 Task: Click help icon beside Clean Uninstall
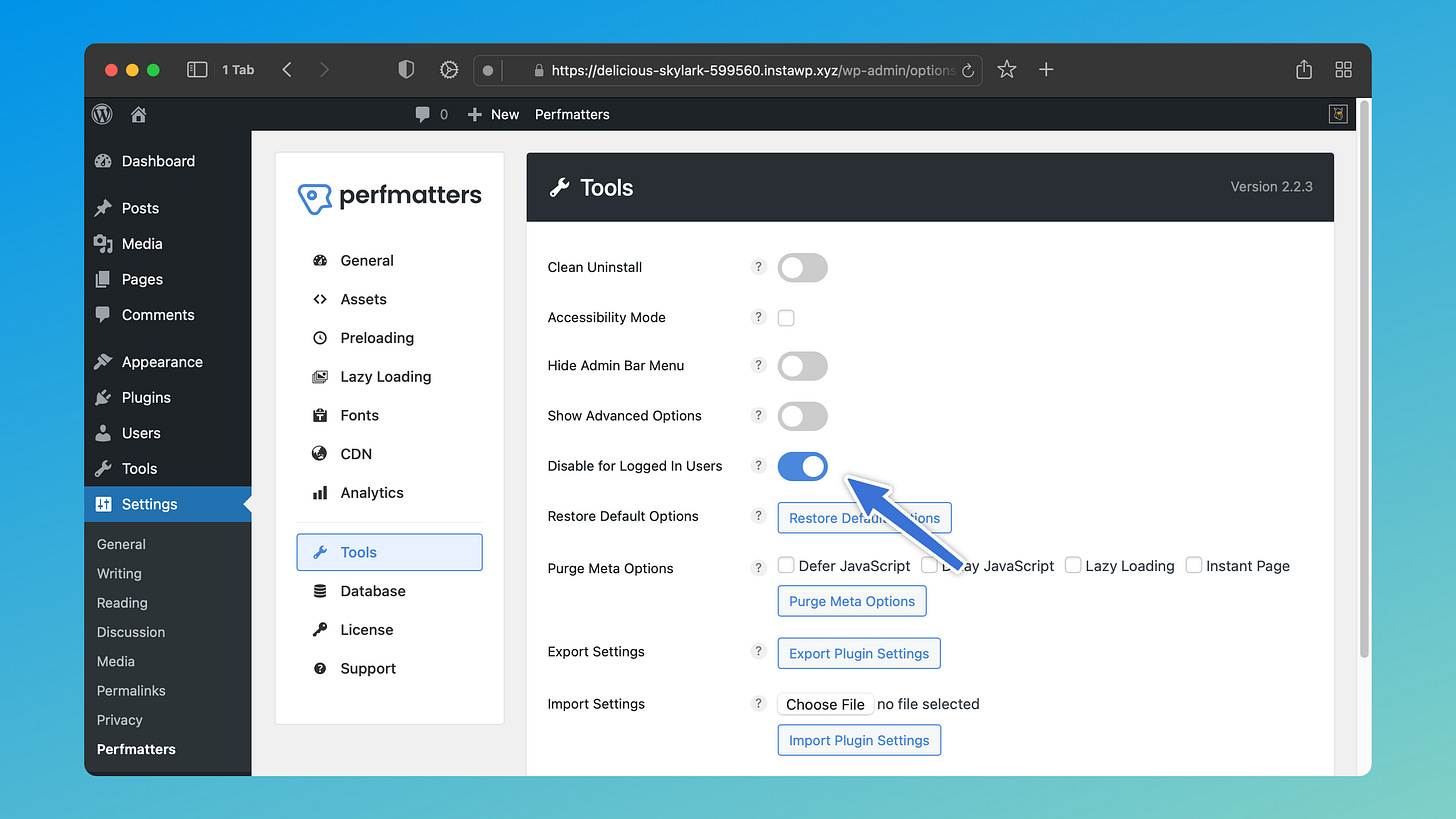coord(758,267)
